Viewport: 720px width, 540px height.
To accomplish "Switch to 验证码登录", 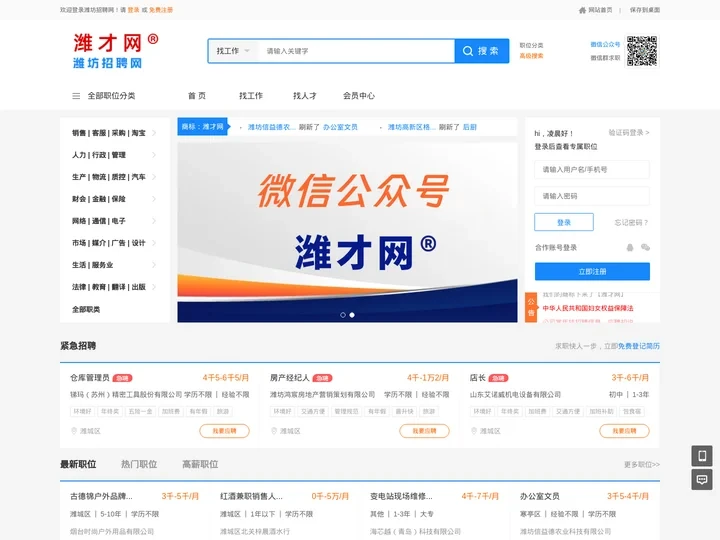I will point(629,133).
